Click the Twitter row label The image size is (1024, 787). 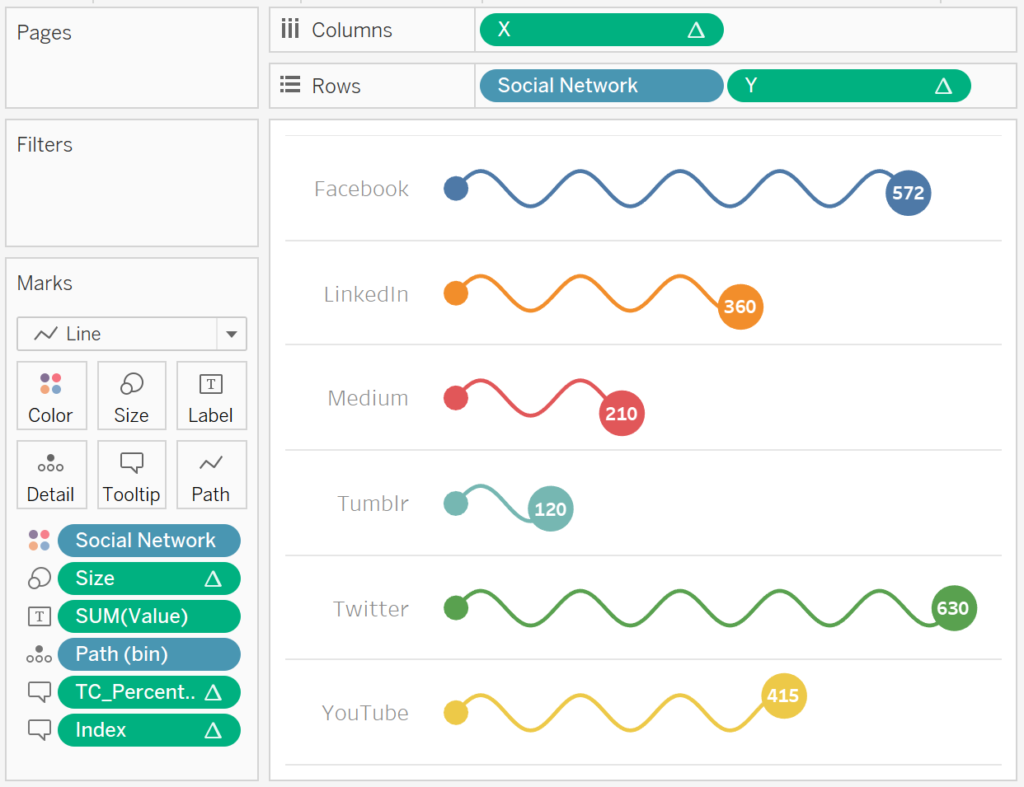point(371,609)
